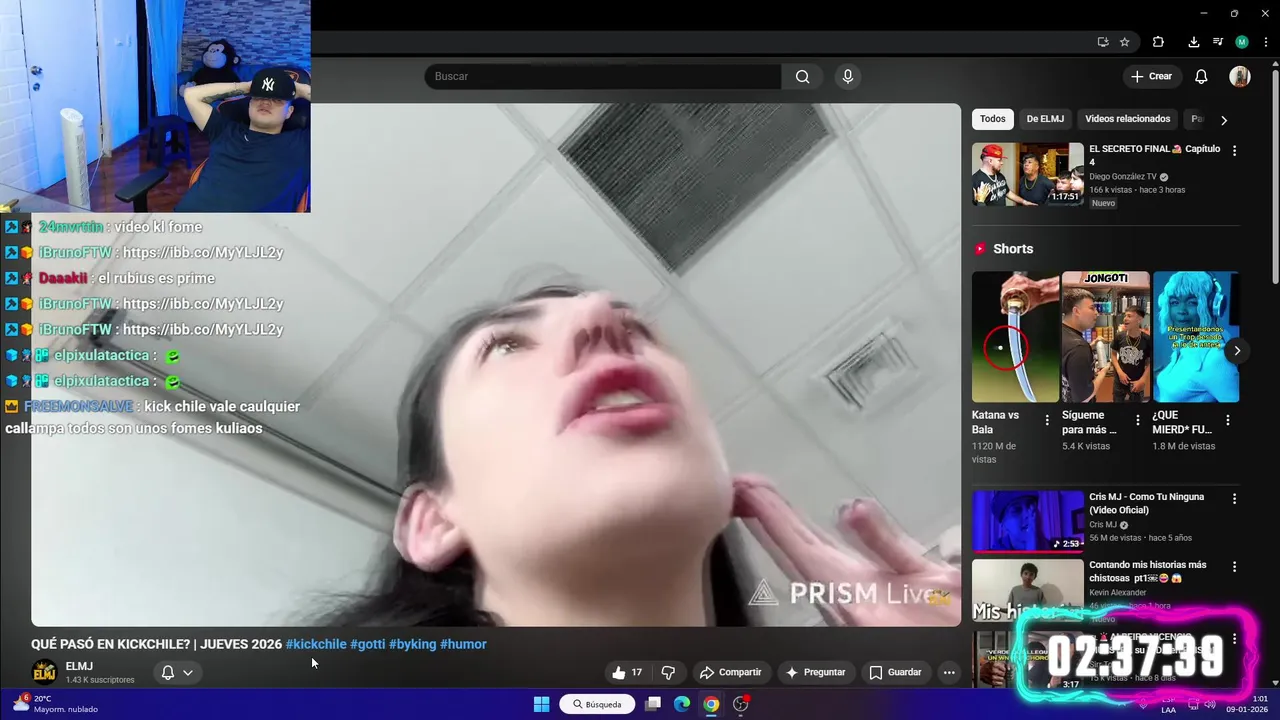The height and width of the screenshot is (720, 1280).
Task: Click the Preguntar button
Action: [816, 673]
